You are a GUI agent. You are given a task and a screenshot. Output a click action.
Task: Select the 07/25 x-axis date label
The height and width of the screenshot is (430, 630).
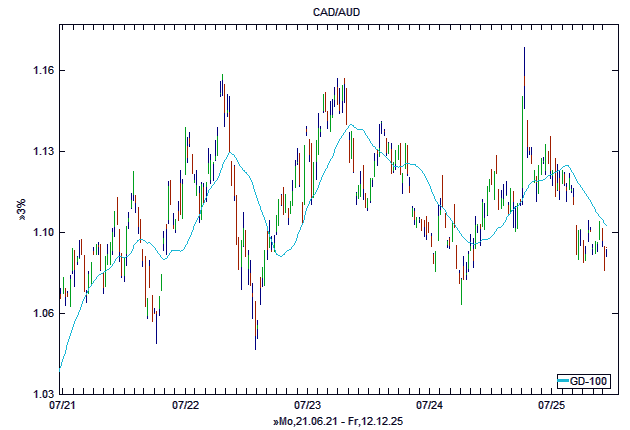coord(553,406)
